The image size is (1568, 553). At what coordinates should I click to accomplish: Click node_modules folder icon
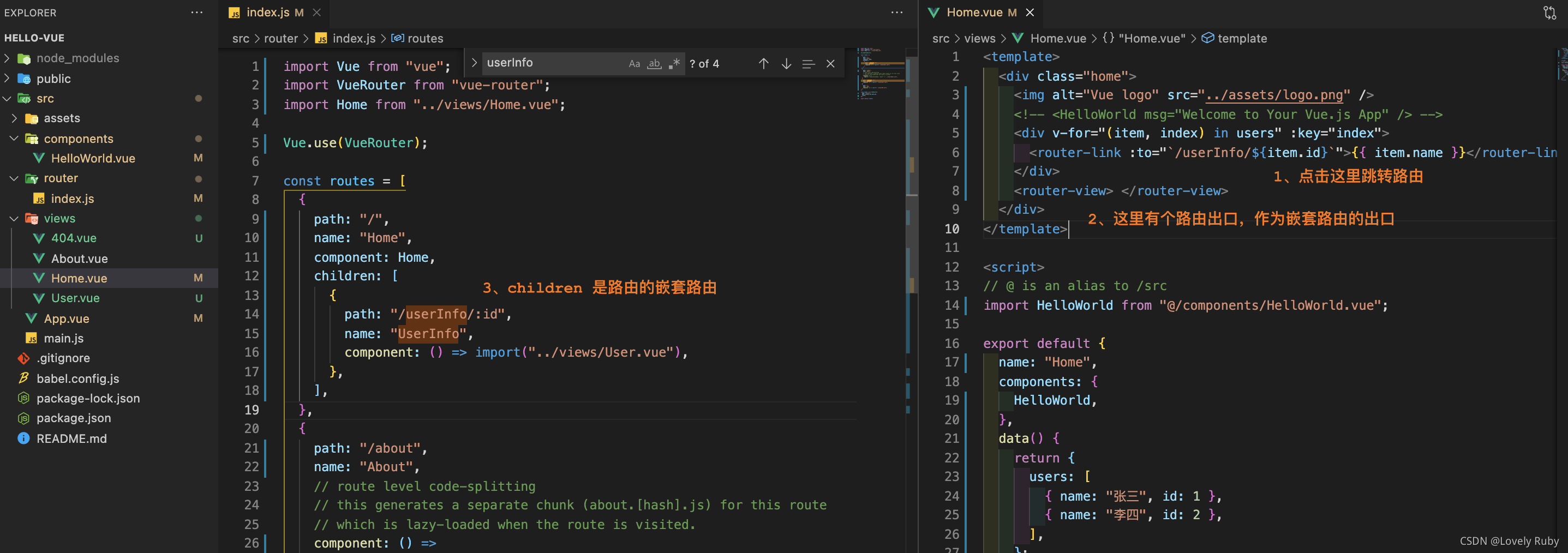[x=24, y=58]
